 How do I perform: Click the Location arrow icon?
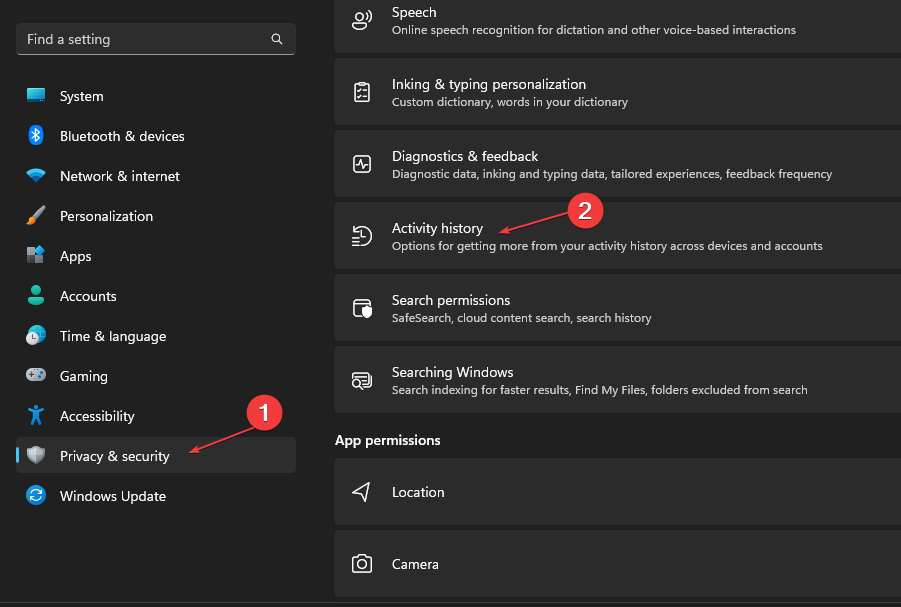coord(361,492)
